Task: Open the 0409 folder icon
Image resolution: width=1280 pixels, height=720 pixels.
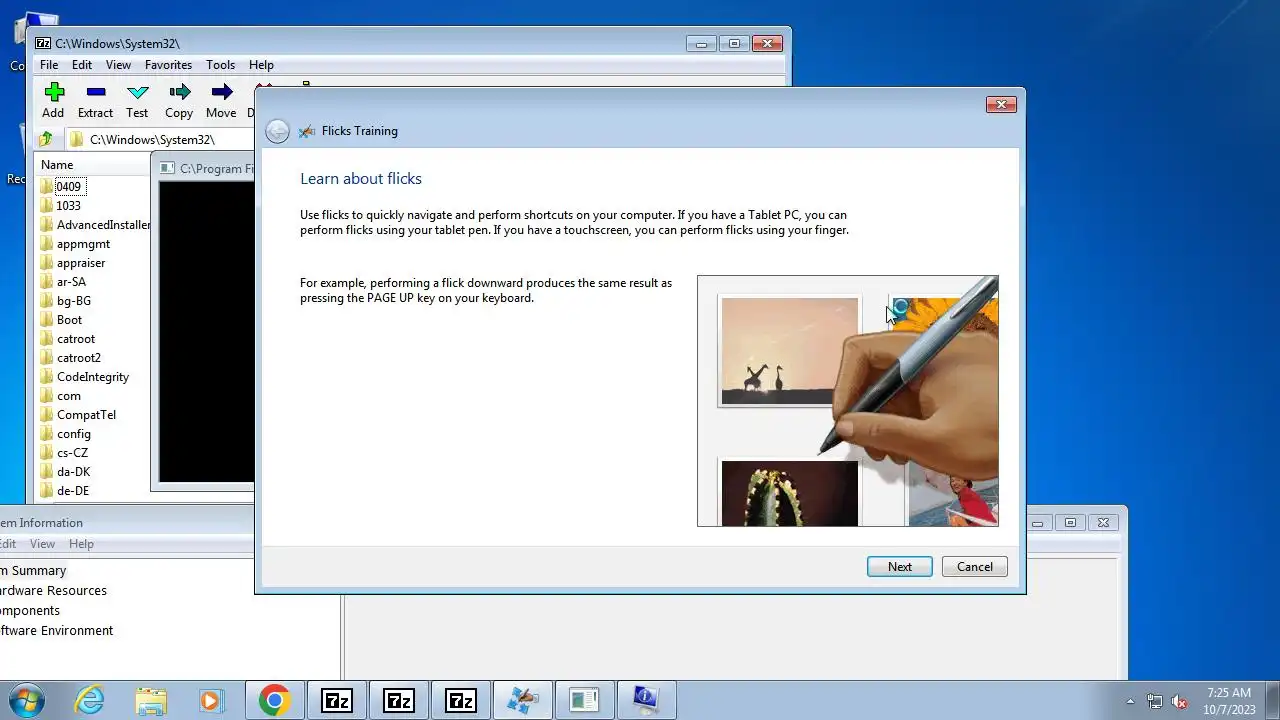Action: [x=47, y=186]
